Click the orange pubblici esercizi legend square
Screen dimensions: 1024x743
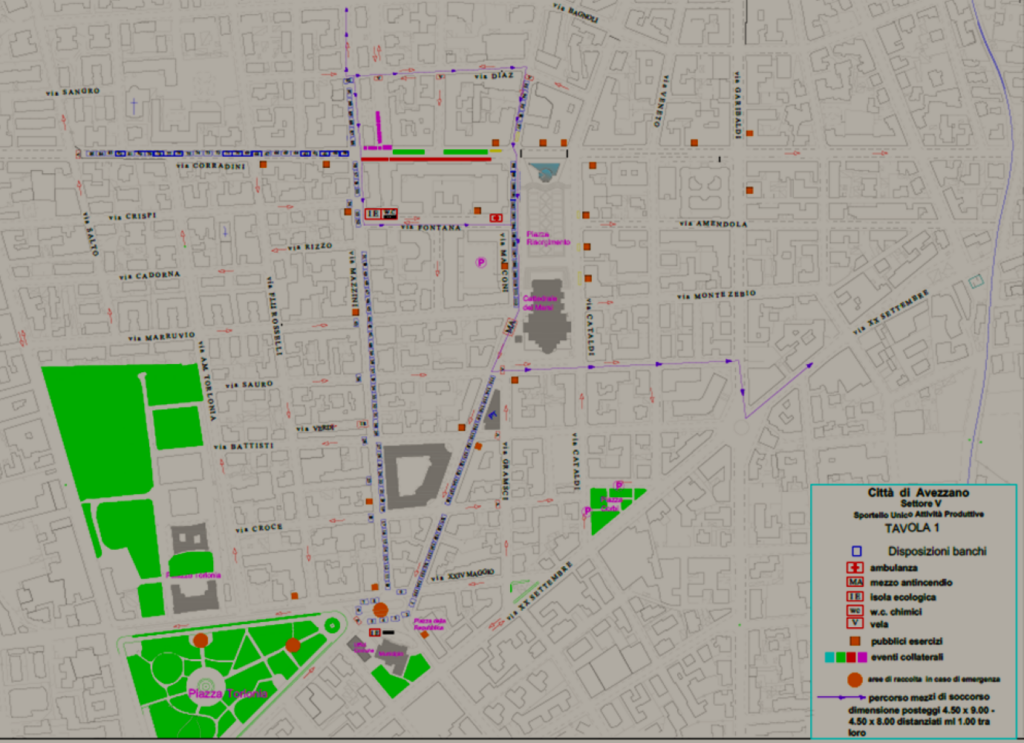click(855, 641)
